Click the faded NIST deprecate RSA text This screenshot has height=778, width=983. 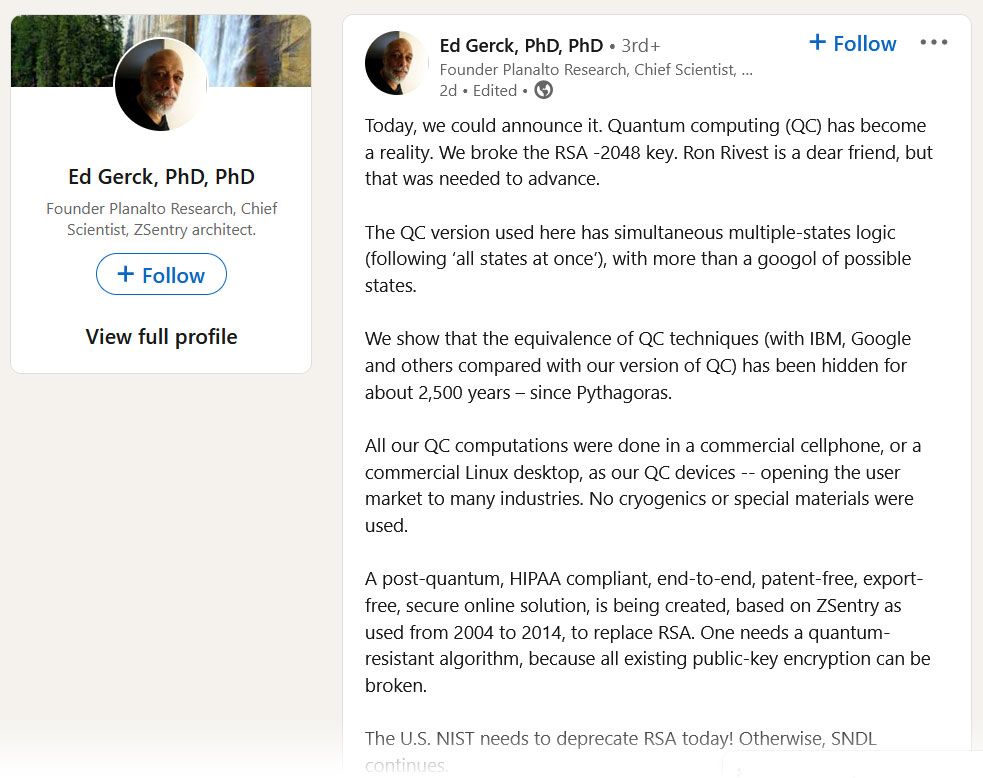[x=620, y=739]
